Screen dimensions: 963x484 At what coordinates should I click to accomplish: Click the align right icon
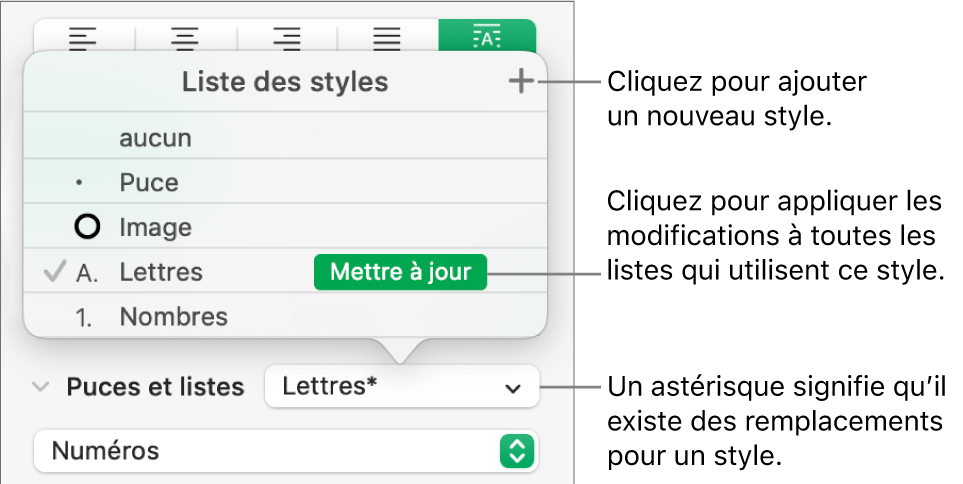287,40
